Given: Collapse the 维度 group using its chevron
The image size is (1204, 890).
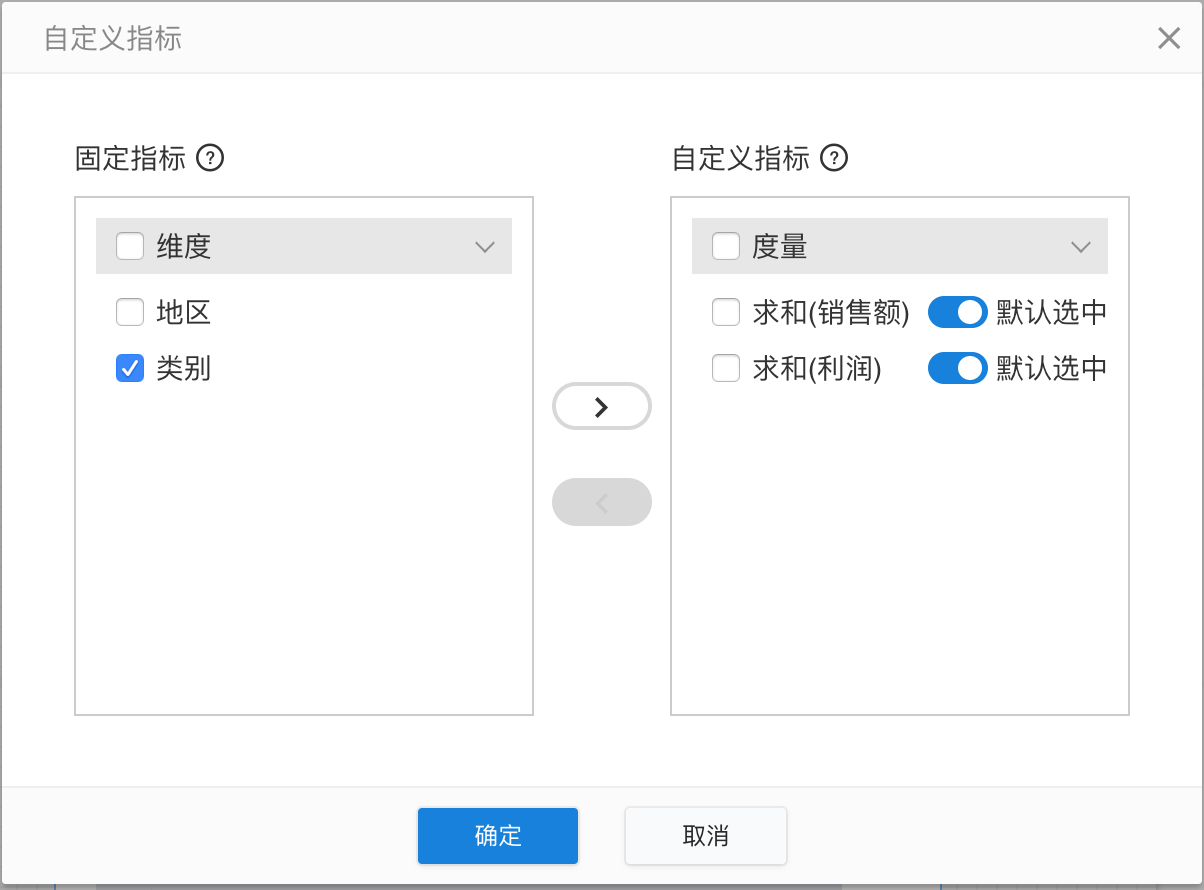Looking at the screenshot, I should [485, 247].
